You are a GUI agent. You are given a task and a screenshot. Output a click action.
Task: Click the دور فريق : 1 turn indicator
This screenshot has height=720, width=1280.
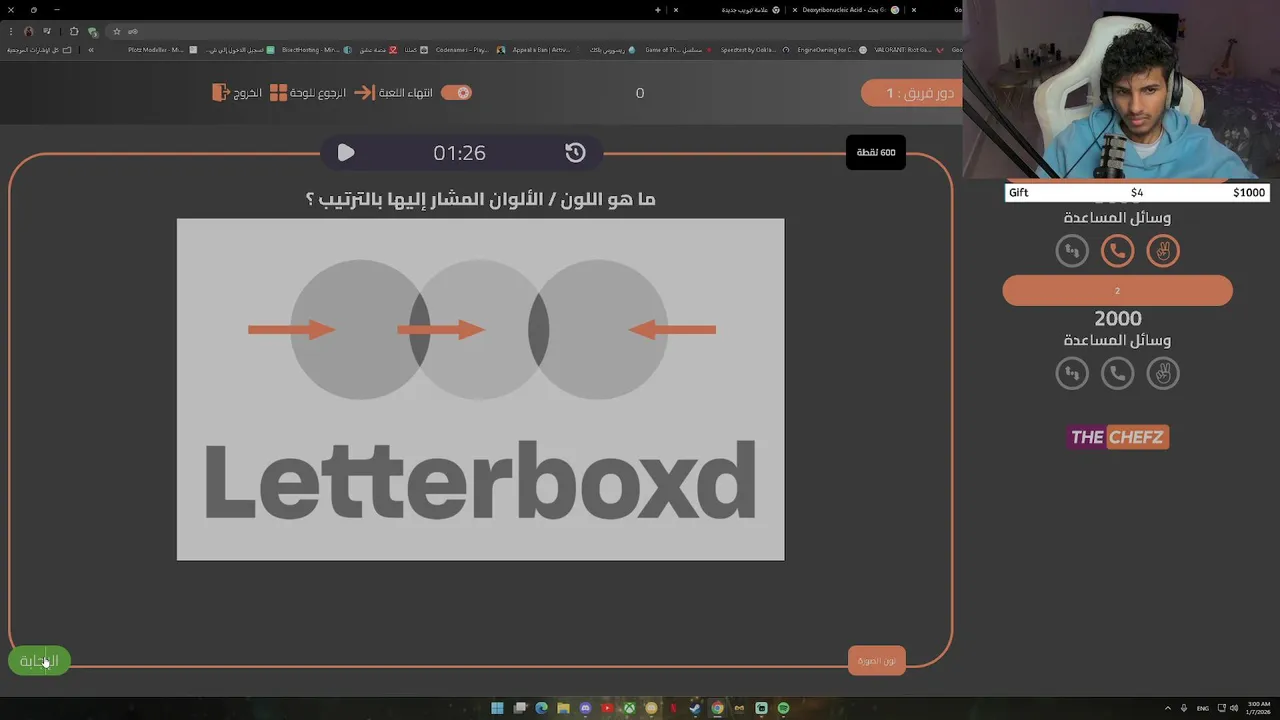(912, 93)
